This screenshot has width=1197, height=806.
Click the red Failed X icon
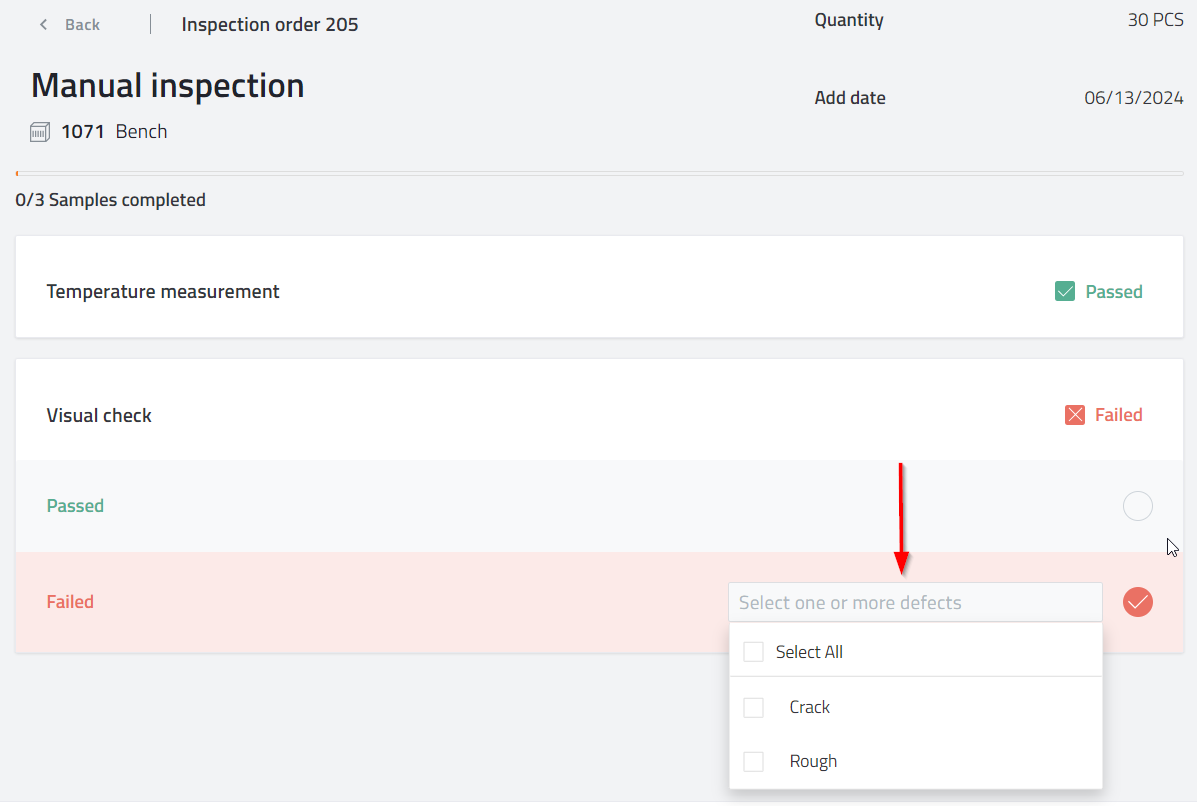click(x=1075, y=415)
